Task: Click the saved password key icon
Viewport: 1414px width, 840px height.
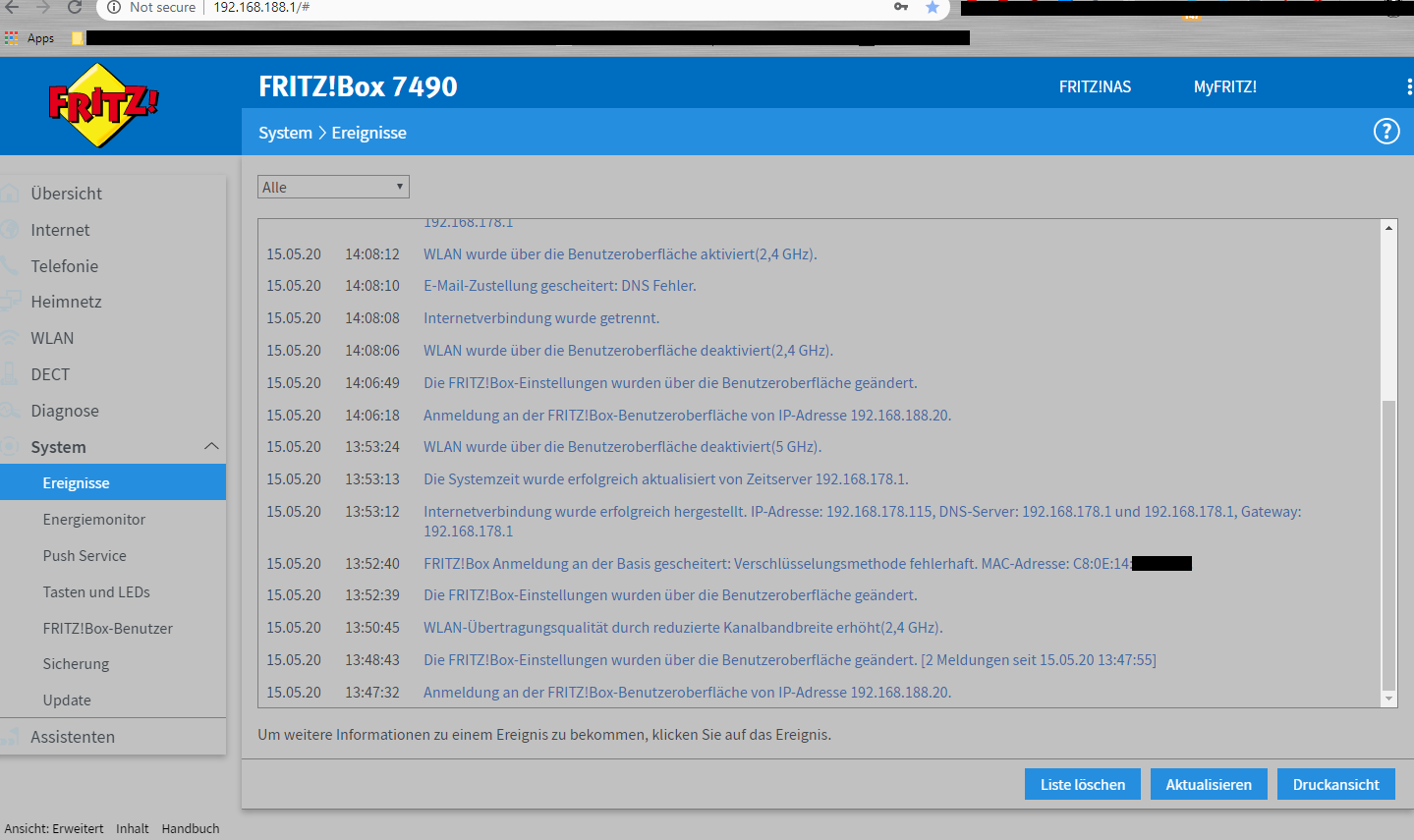Action: [x=901, y=7]
